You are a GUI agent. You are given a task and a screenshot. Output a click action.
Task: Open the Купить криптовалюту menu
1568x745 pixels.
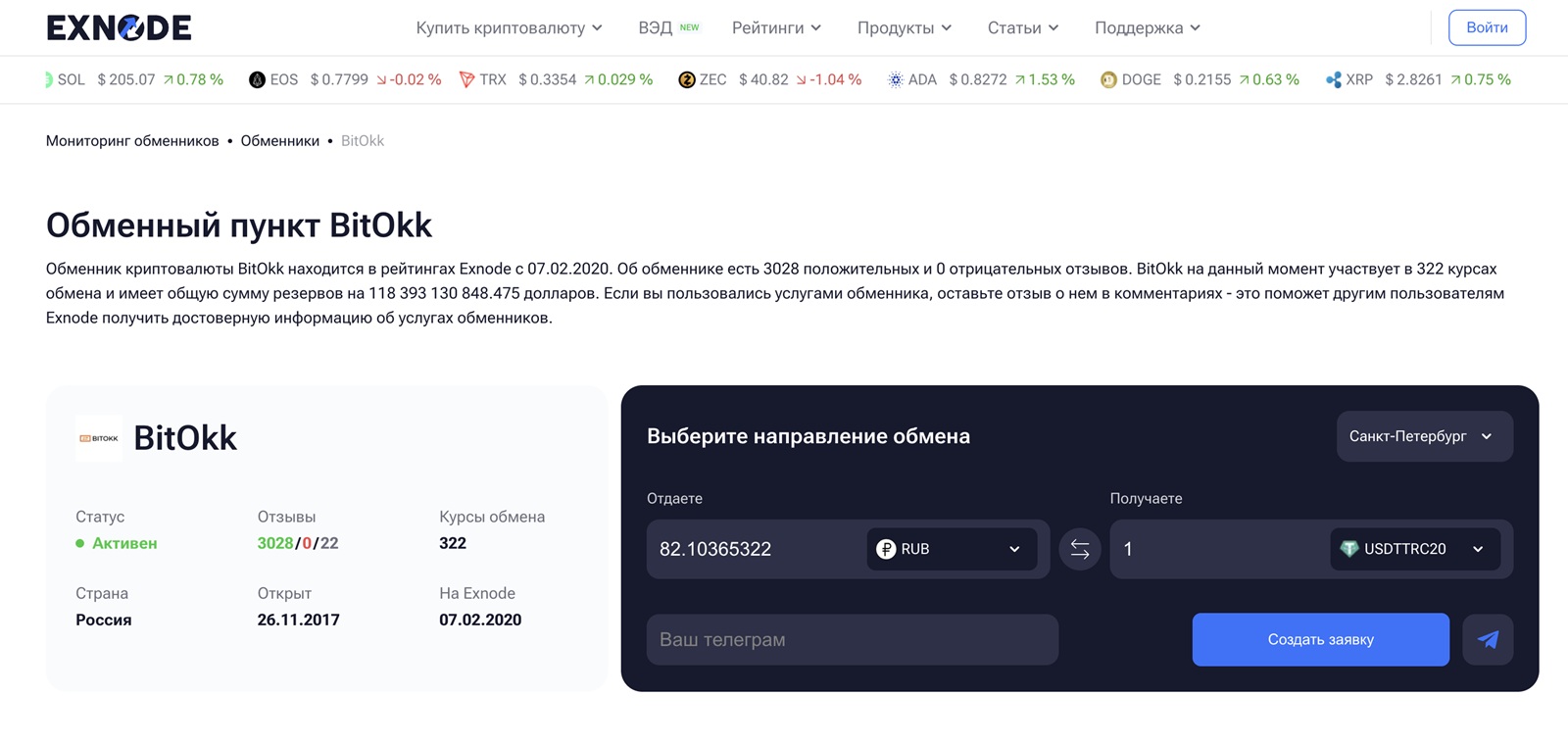click(509, 27)
